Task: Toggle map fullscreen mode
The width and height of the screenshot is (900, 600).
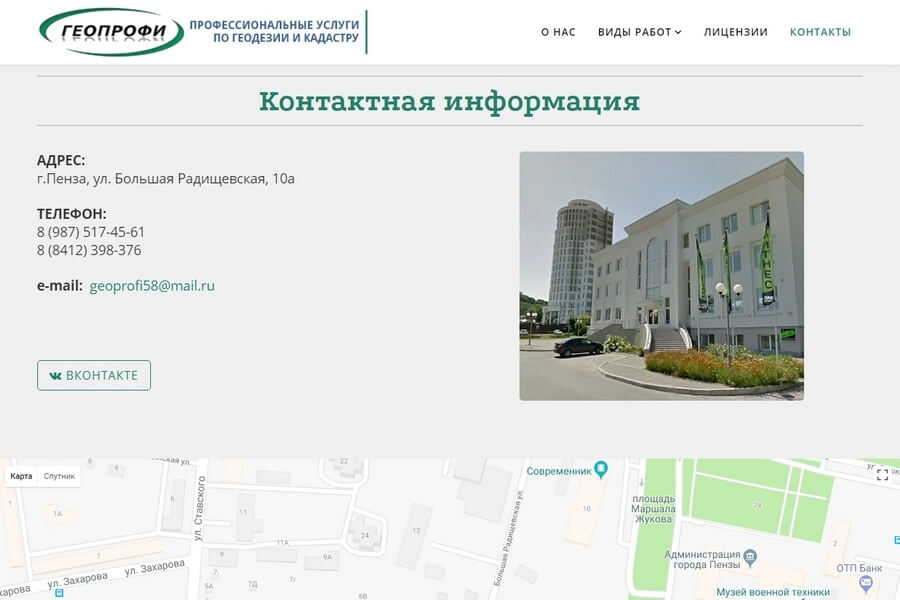Action: point(882,475)
